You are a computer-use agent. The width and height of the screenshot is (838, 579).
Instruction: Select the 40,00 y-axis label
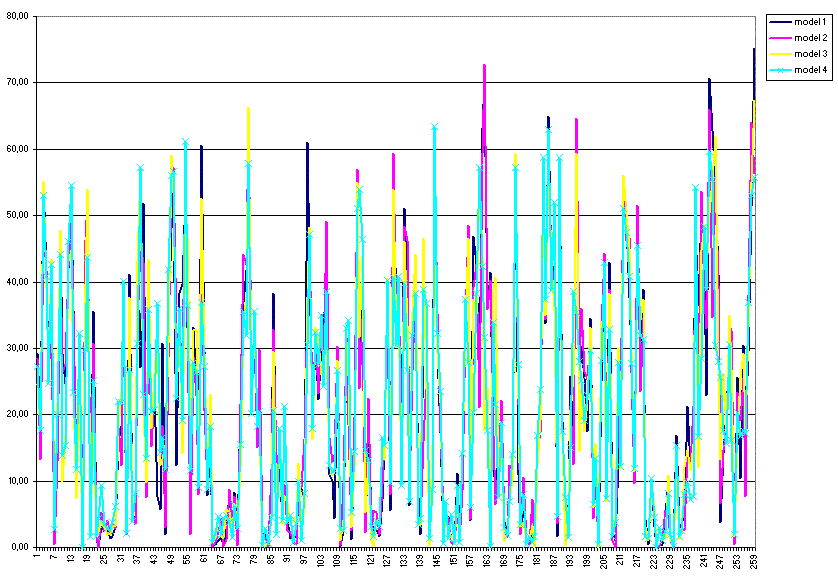(17, 282)
